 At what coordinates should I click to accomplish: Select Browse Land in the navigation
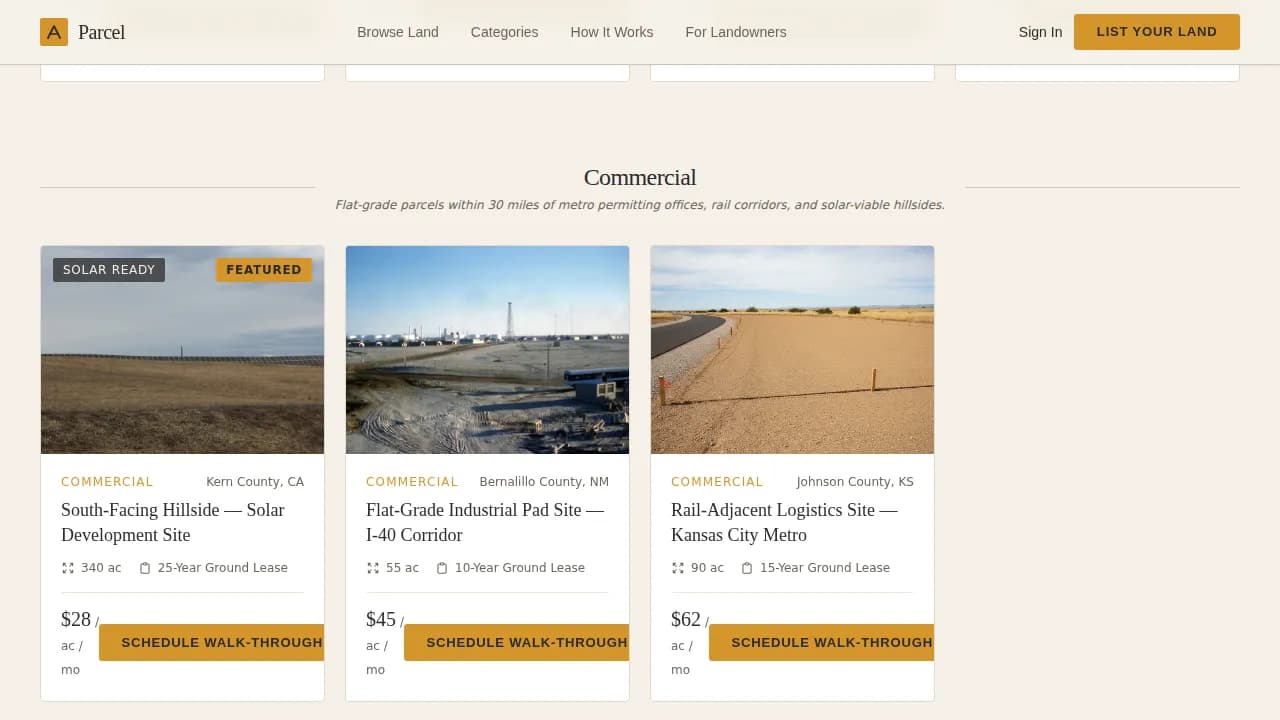point(398,32)
